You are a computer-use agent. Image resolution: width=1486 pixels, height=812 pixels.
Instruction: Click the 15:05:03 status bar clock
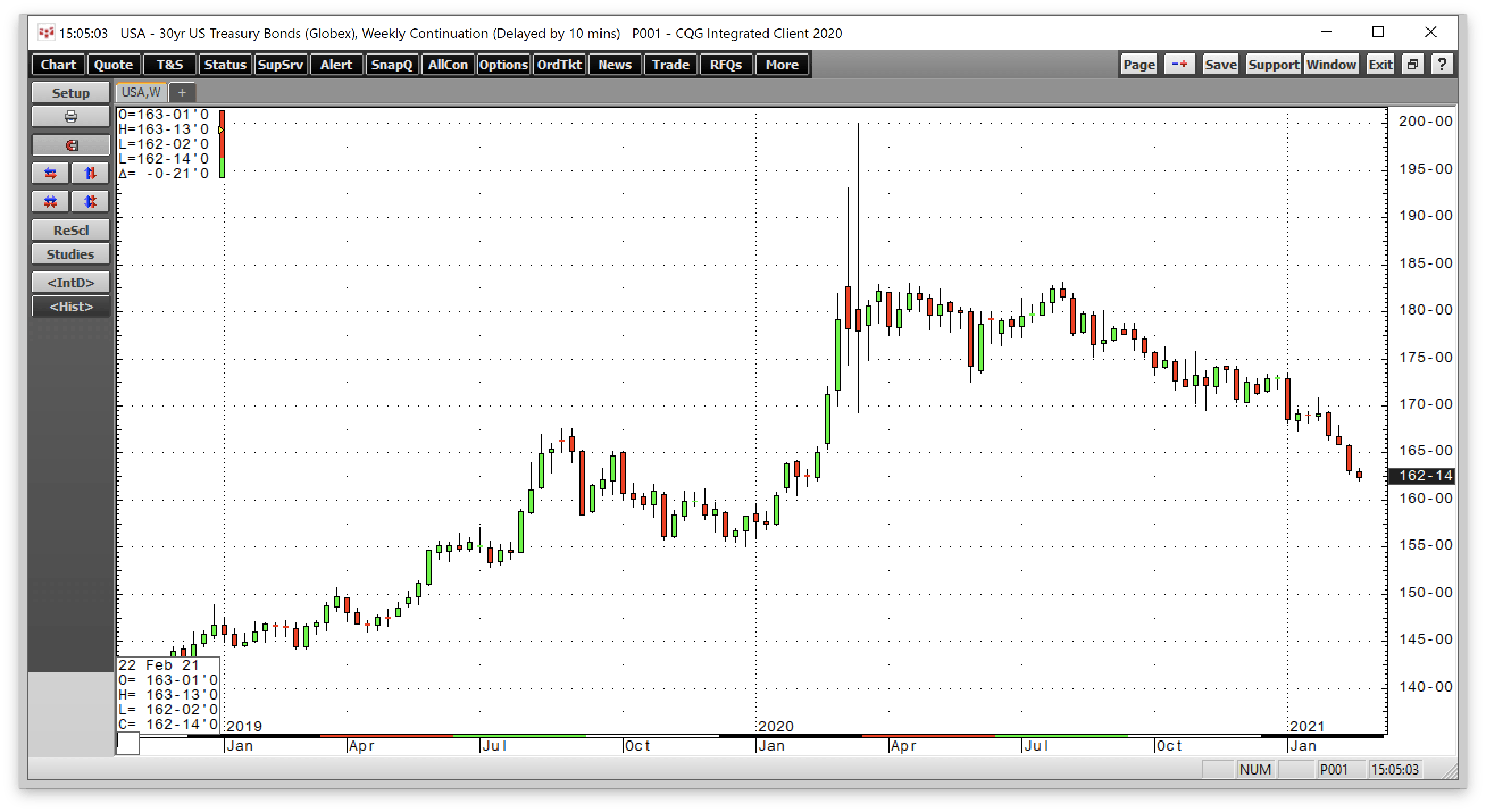click(1395, 769)
